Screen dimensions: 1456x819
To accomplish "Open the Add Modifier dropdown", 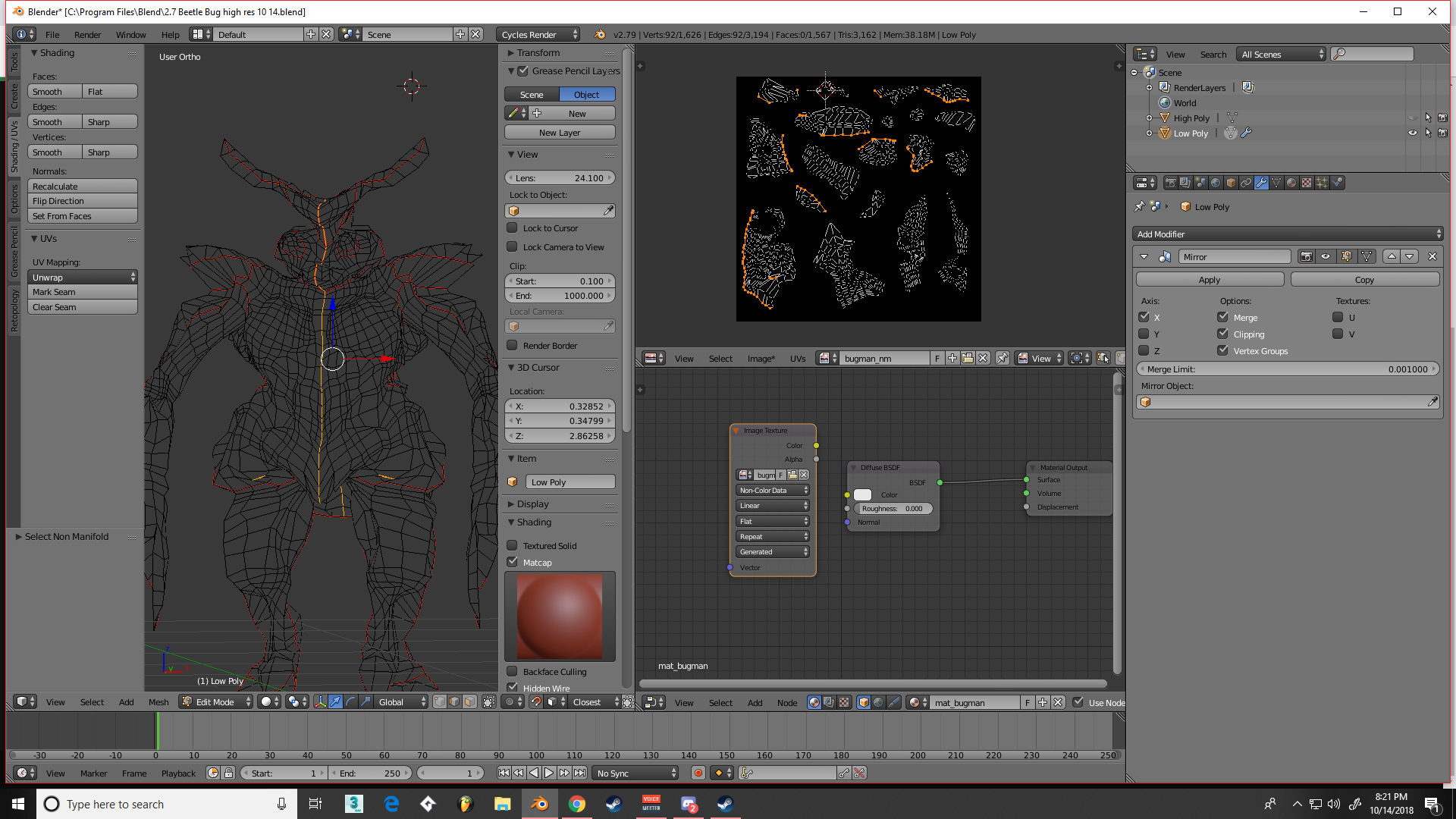I will [1287, 234].
